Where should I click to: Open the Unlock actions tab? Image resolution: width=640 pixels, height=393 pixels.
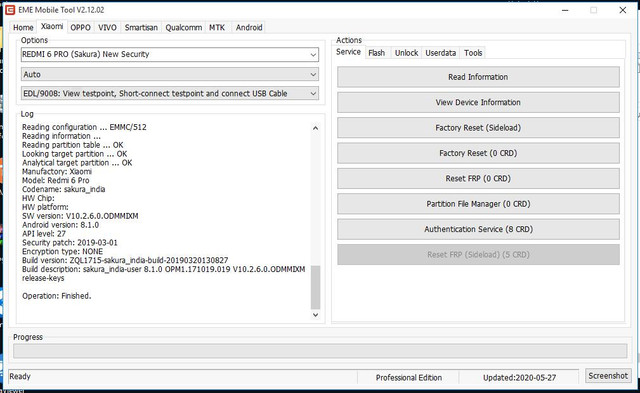(x=406, y=53)
